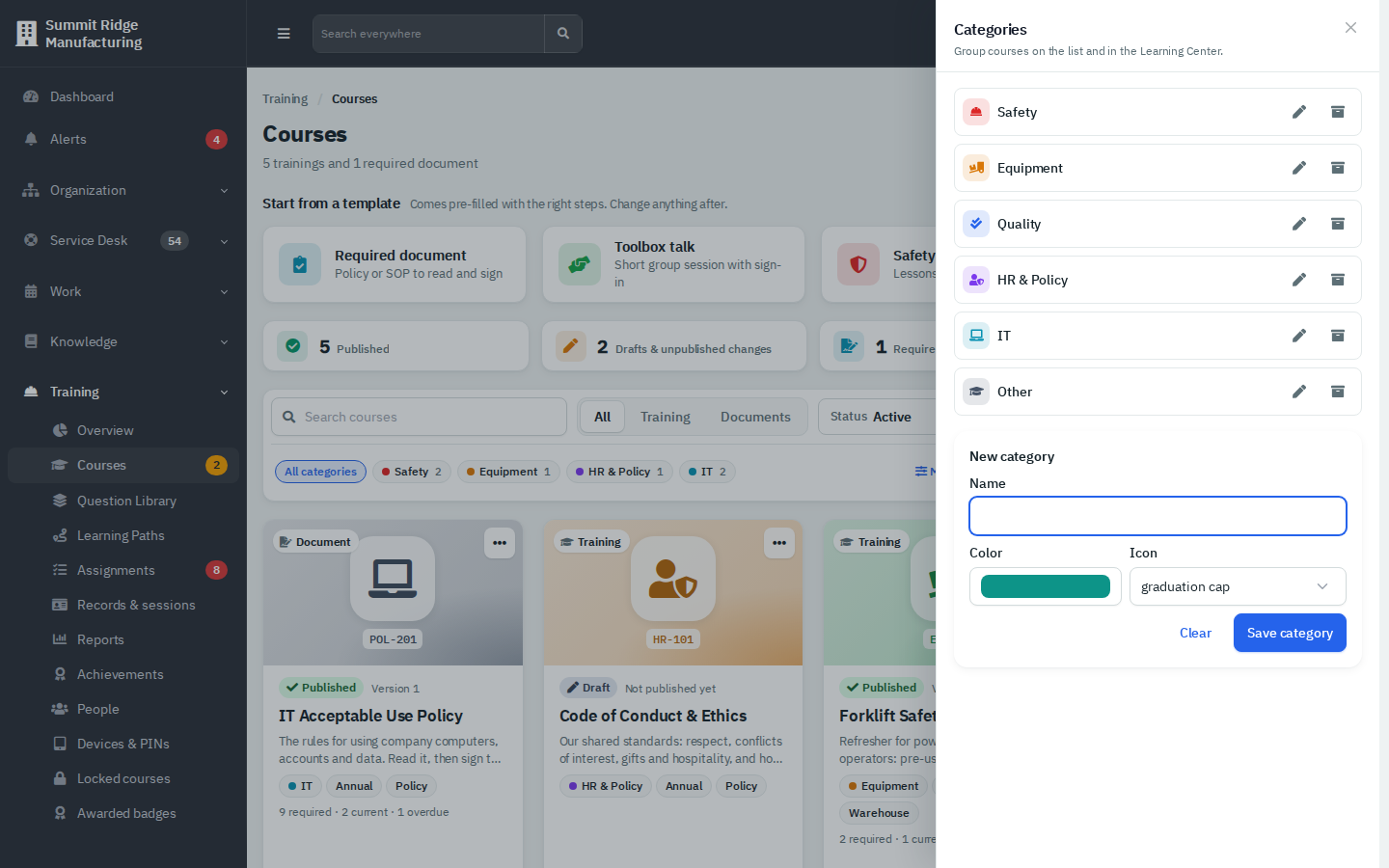
Task: Expand the Work menu
Action: pyautogui.click(x=123, y=291)
